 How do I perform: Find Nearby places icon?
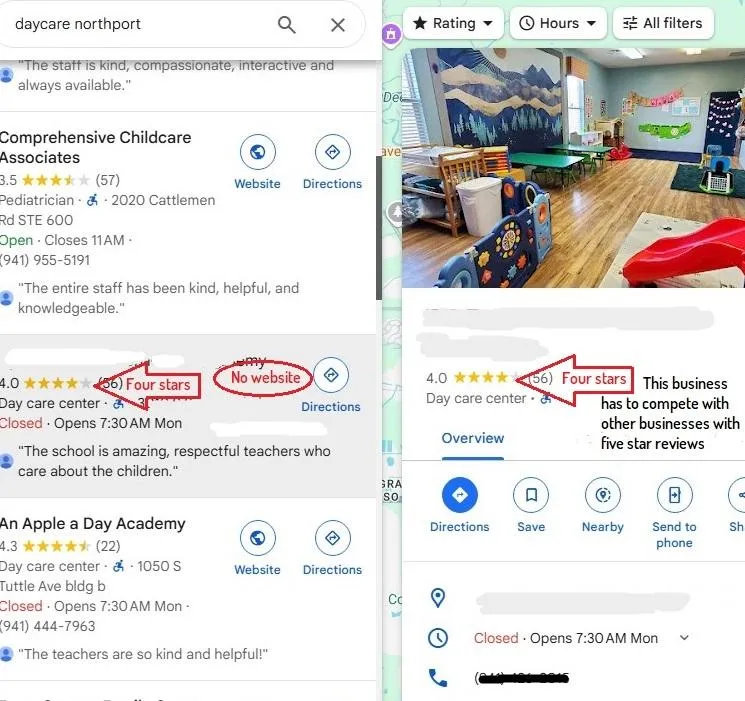point(603,495)
